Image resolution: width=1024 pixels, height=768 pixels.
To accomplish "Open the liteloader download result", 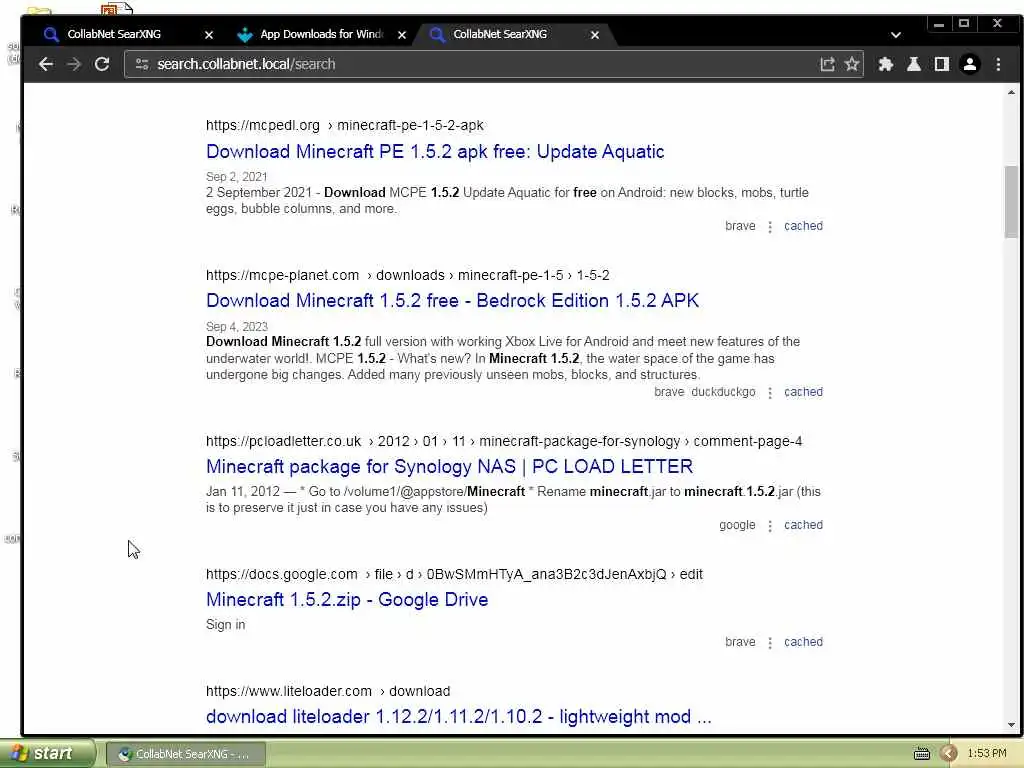I will 458,716.
